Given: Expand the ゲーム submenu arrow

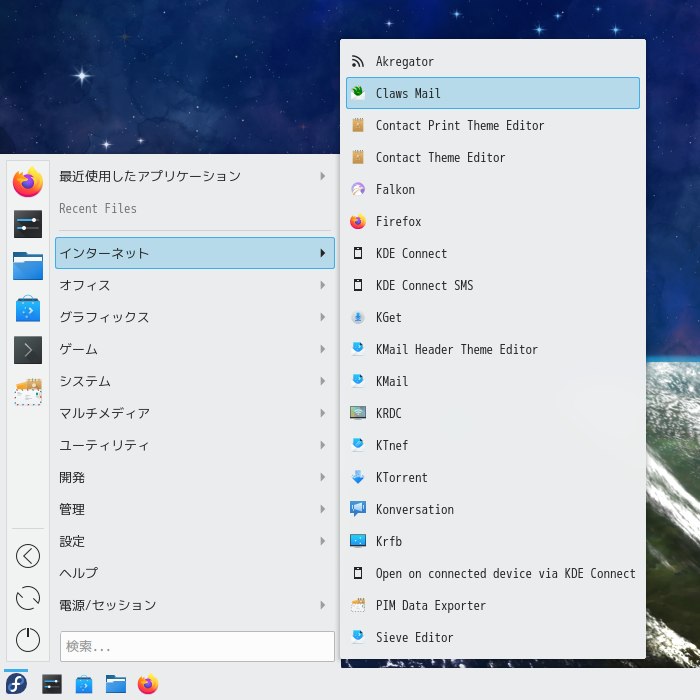Looking at the screenshot, I should [322, 349].
